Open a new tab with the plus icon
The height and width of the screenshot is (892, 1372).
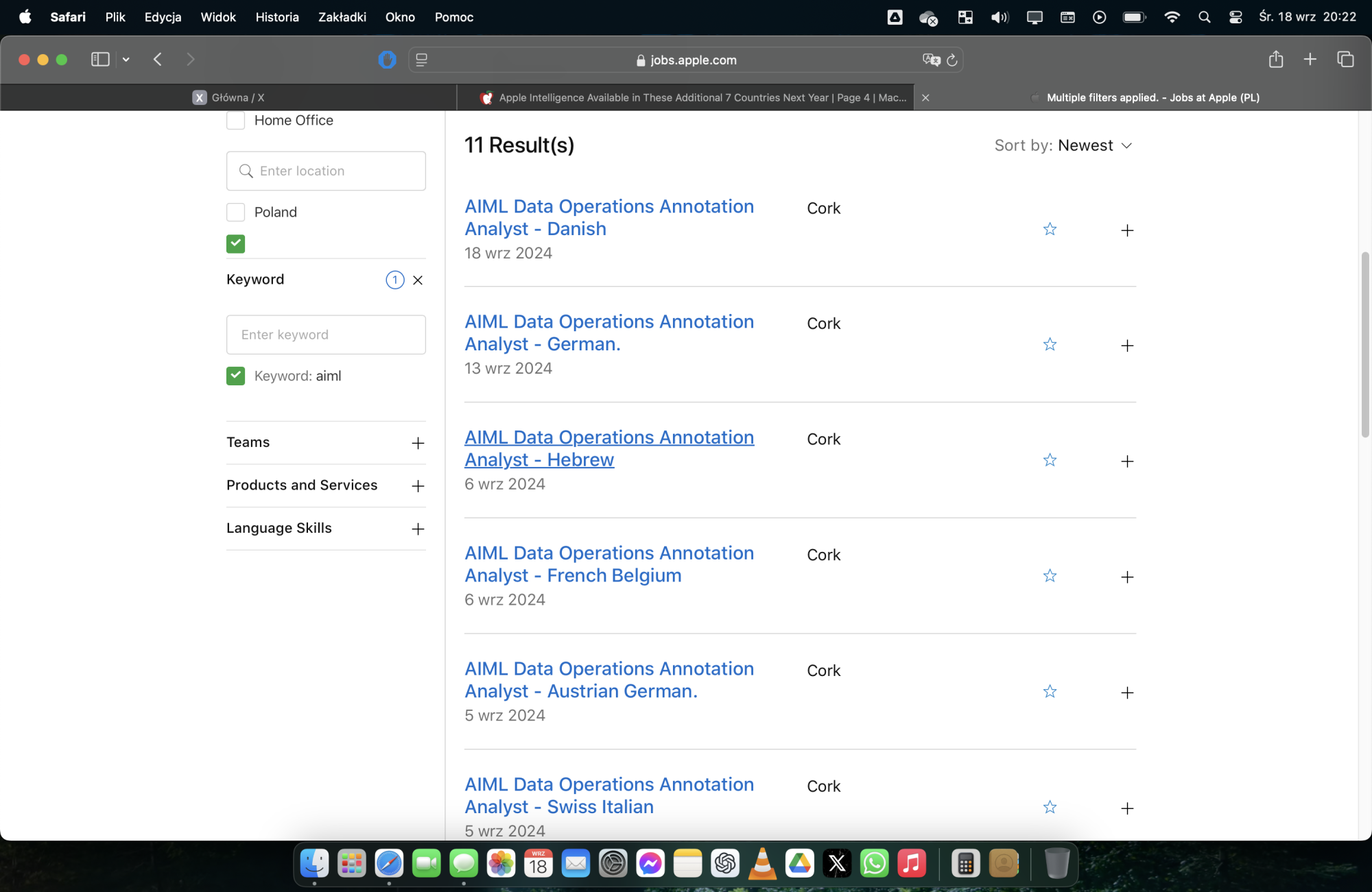(1310, 60)
